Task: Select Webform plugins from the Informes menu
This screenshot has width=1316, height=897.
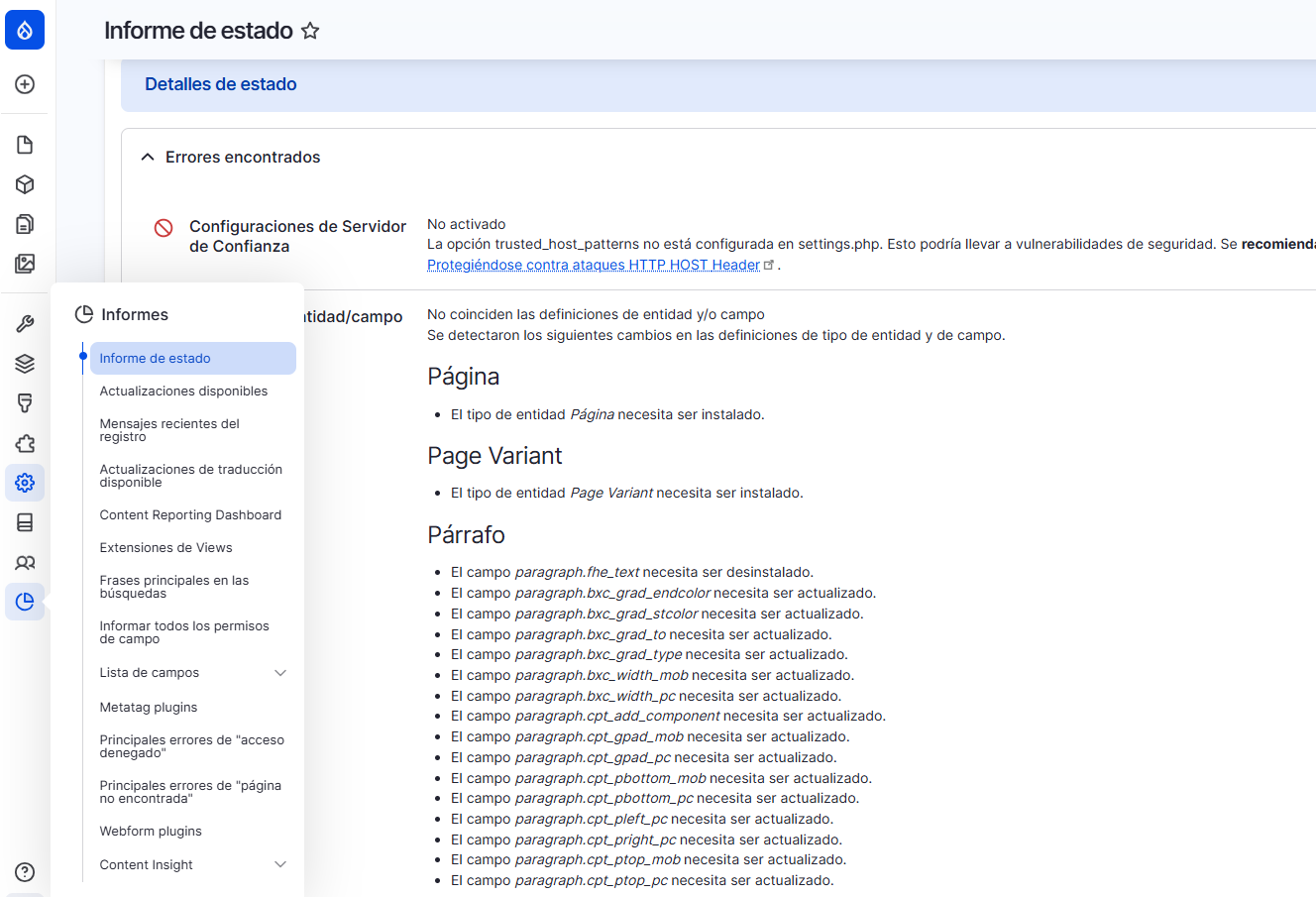Action: [150, 831]
